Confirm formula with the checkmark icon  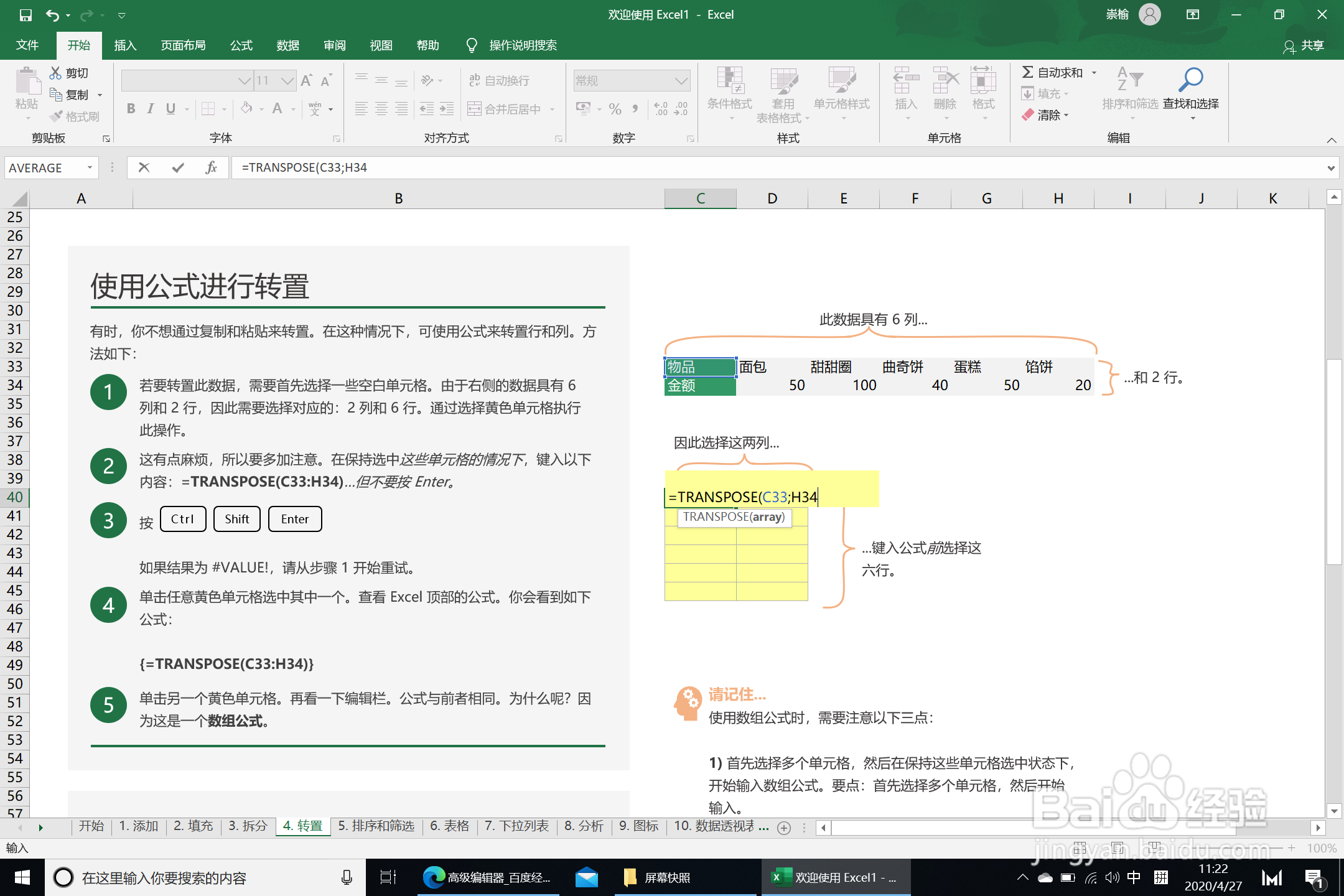pos(178,167)
